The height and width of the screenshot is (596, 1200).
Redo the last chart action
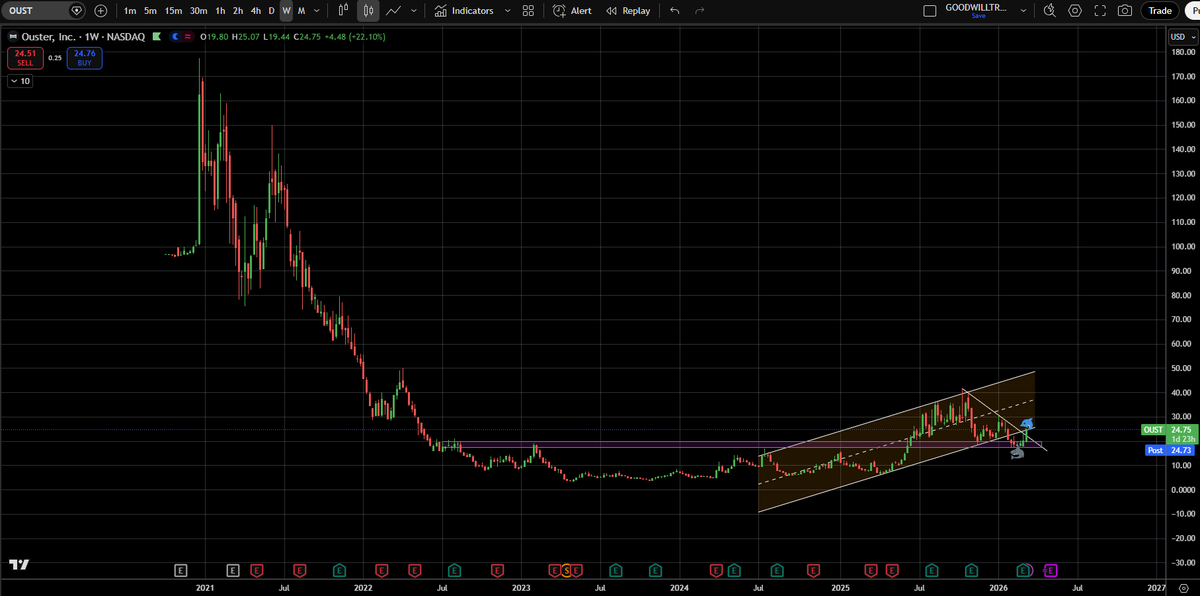point(699,11)
